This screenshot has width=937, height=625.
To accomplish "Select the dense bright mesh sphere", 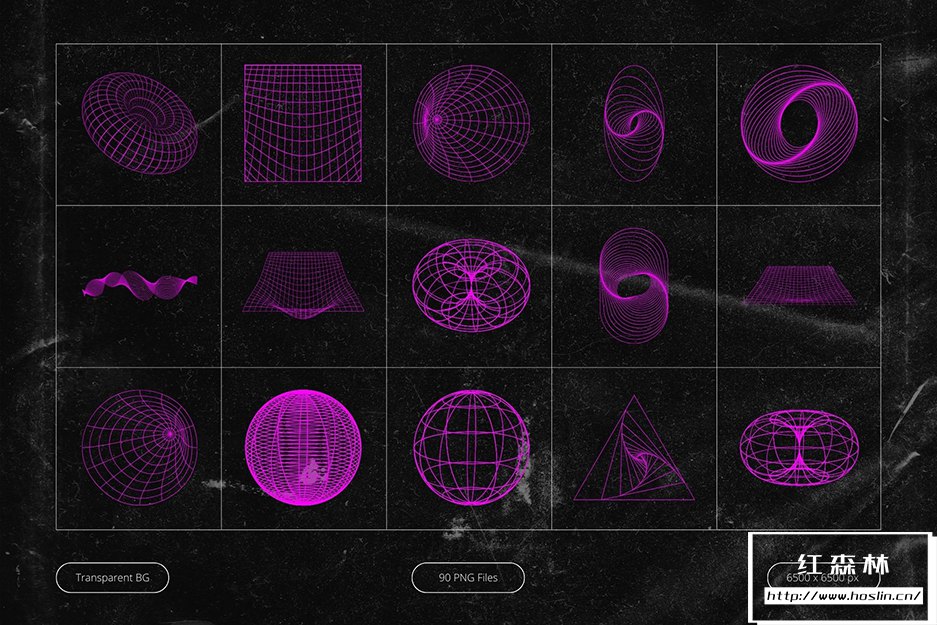I will [304, 448].
